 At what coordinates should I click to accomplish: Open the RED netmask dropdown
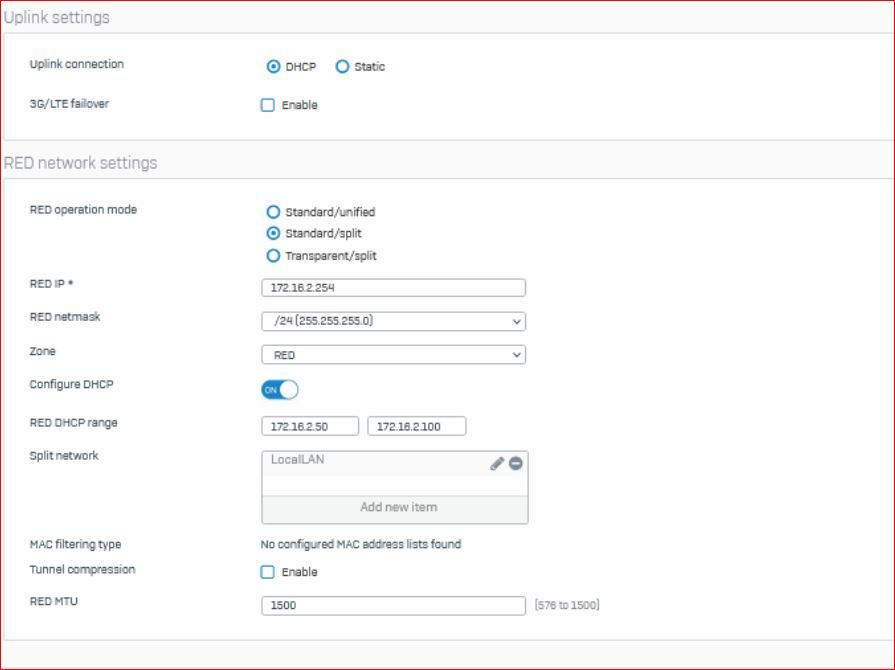tap(393, 321)
